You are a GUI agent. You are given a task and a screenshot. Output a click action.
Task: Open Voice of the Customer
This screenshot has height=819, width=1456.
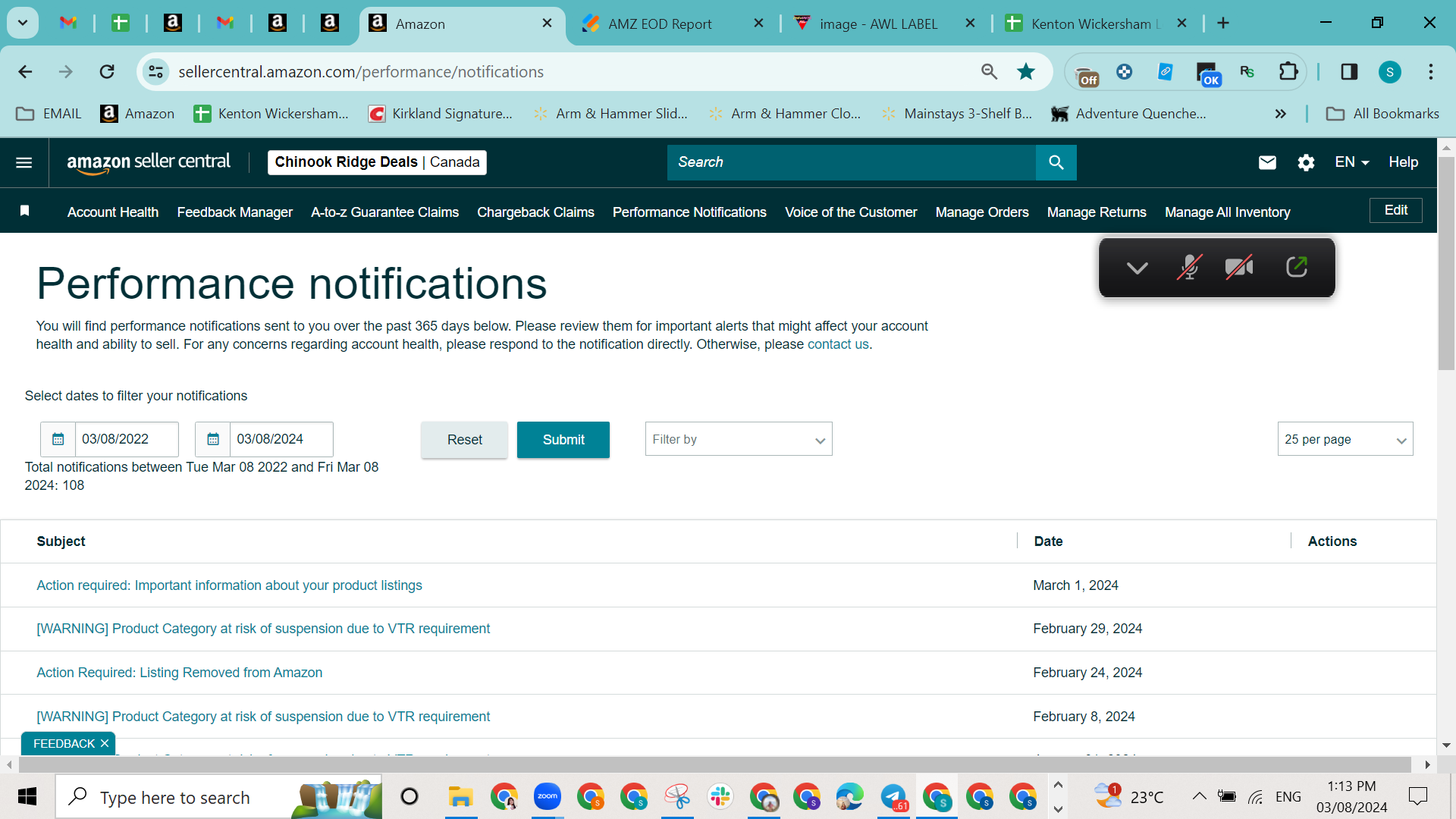pos(851,212)
